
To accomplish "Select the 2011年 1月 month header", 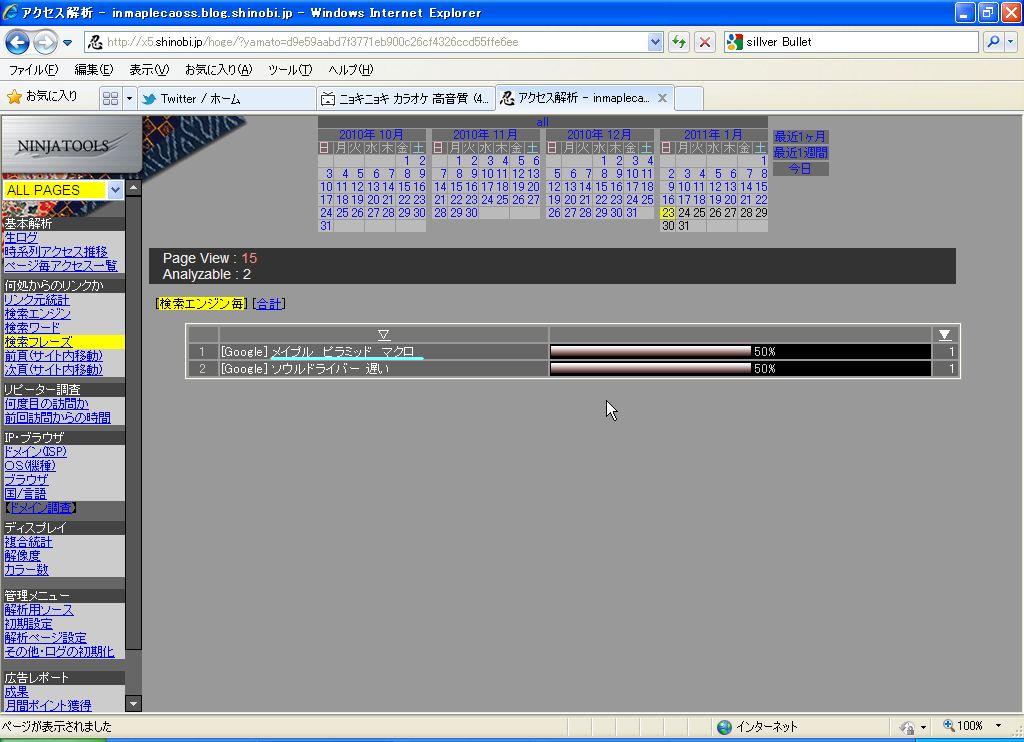I will (x=713, y=135).
